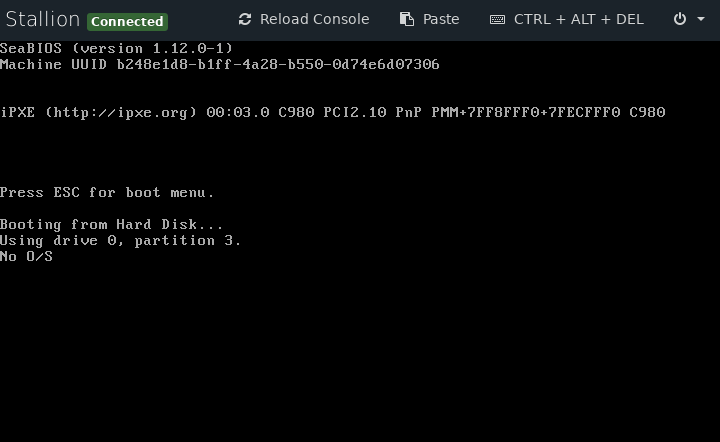
Task: Send CTRL + ALT + DEL via text label
Action: (579, 19)
